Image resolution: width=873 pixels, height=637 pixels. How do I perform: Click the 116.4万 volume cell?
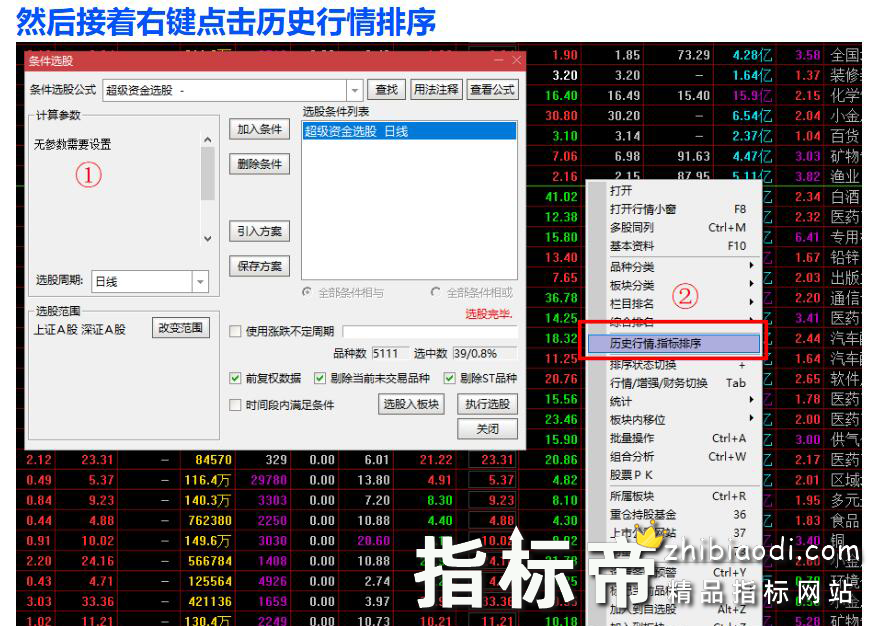pos(207,480)
